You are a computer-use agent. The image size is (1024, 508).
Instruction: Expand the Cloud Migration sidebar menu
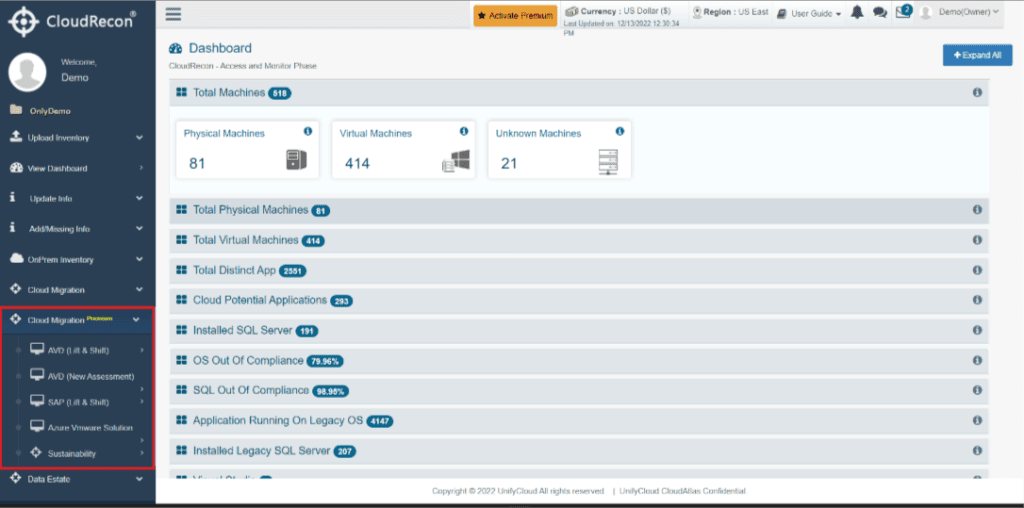pos(78,289)
